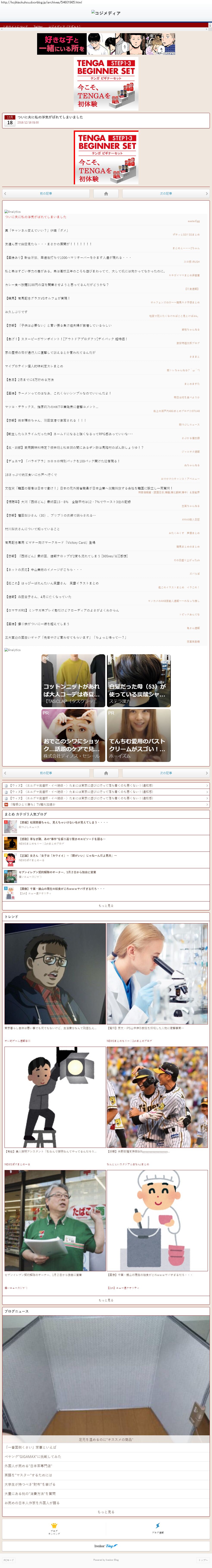Click the manga banner ad at top
Viewport: 212px width, 1568px height.
(x=106, y=44)
